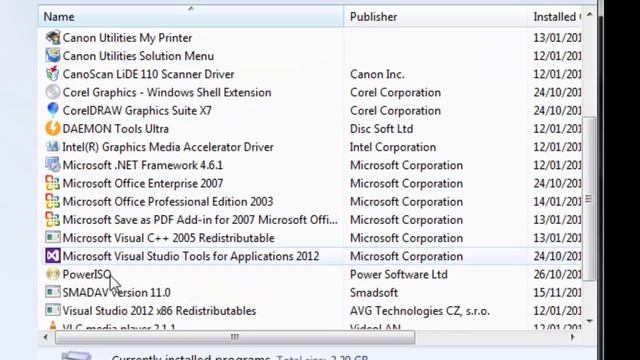Click the Microsoft Office Professional Edition 2003 icon

(x=53, y=201)
